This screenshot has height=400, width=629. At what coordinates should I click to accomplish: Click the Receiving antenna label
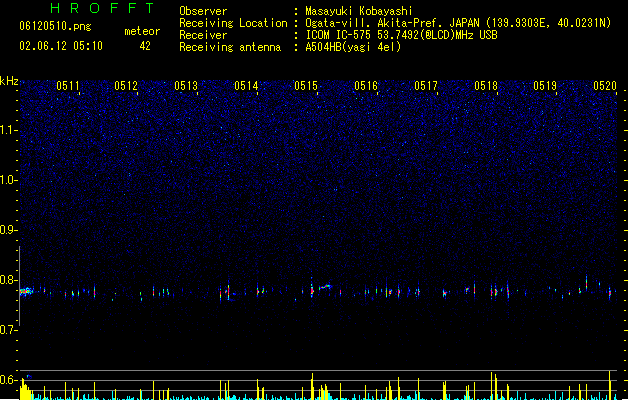[230, 47]
